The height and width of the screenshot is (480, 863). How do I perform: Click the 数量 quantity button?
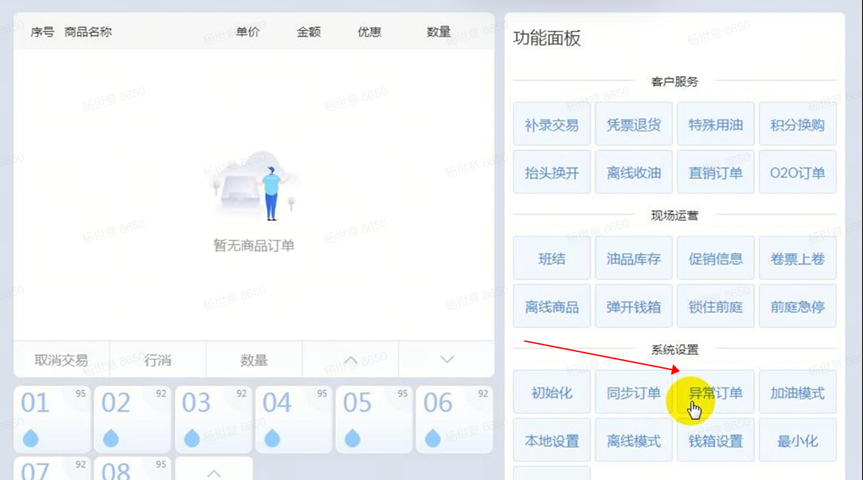254,360
